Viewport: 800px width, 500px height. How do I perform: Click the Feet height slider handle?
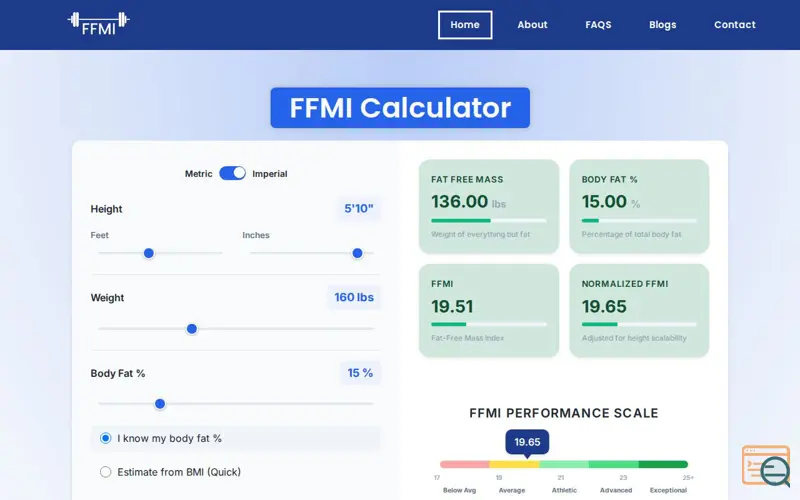[148, 253]
